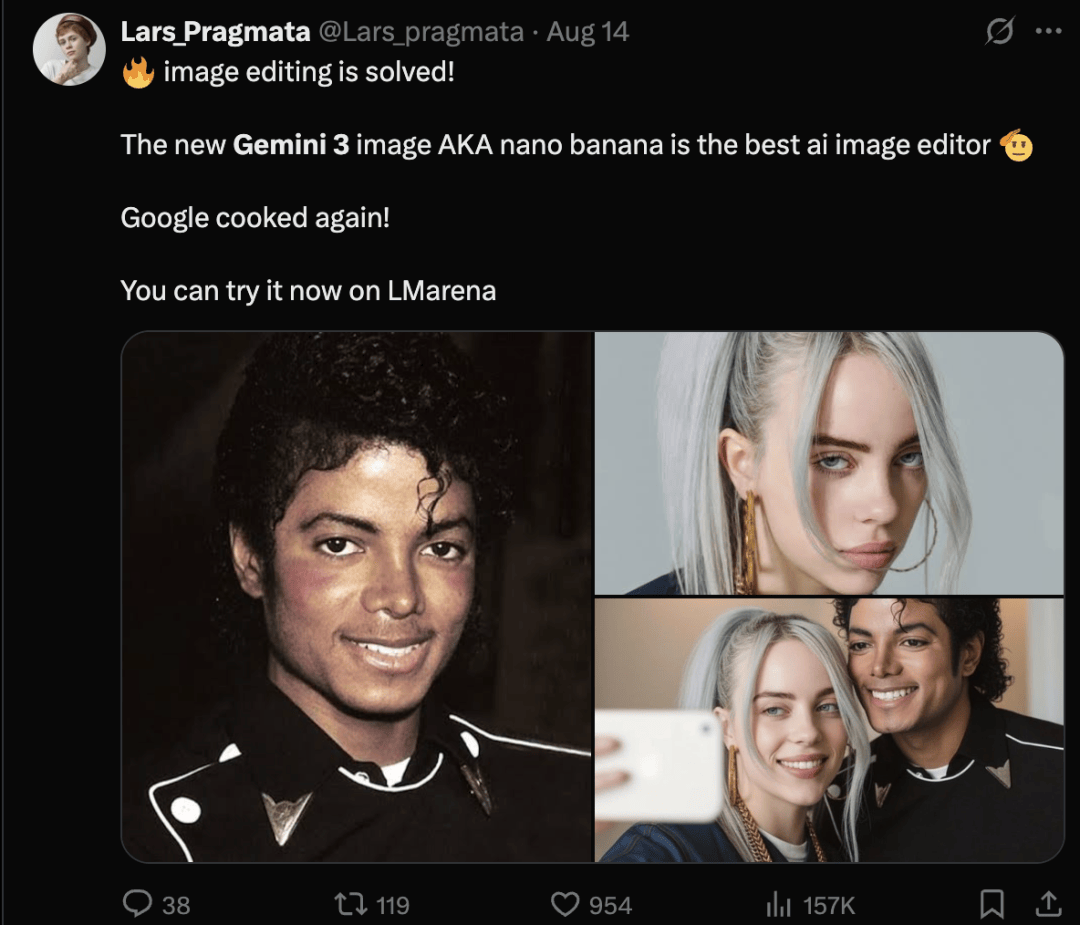
Task: Open the large left portrait image
Action: pos(357,596)
